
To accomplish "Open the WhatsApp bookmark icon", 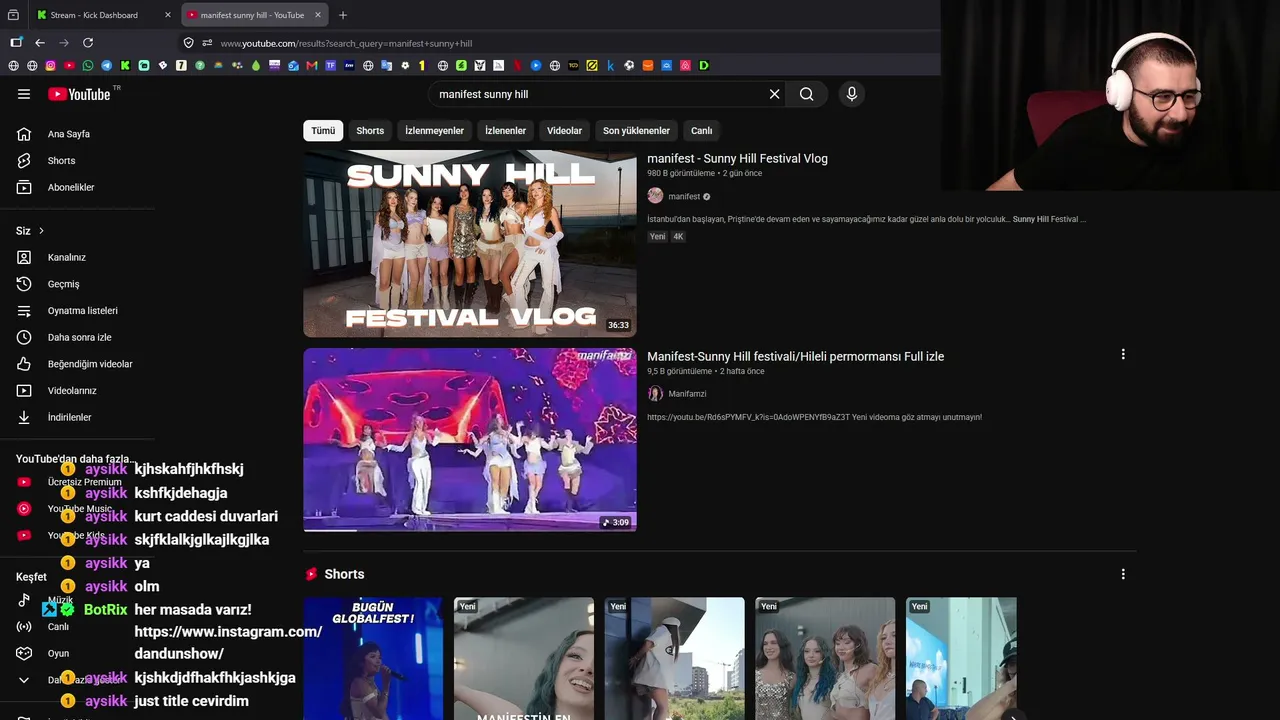I will (x=88, y=66).
